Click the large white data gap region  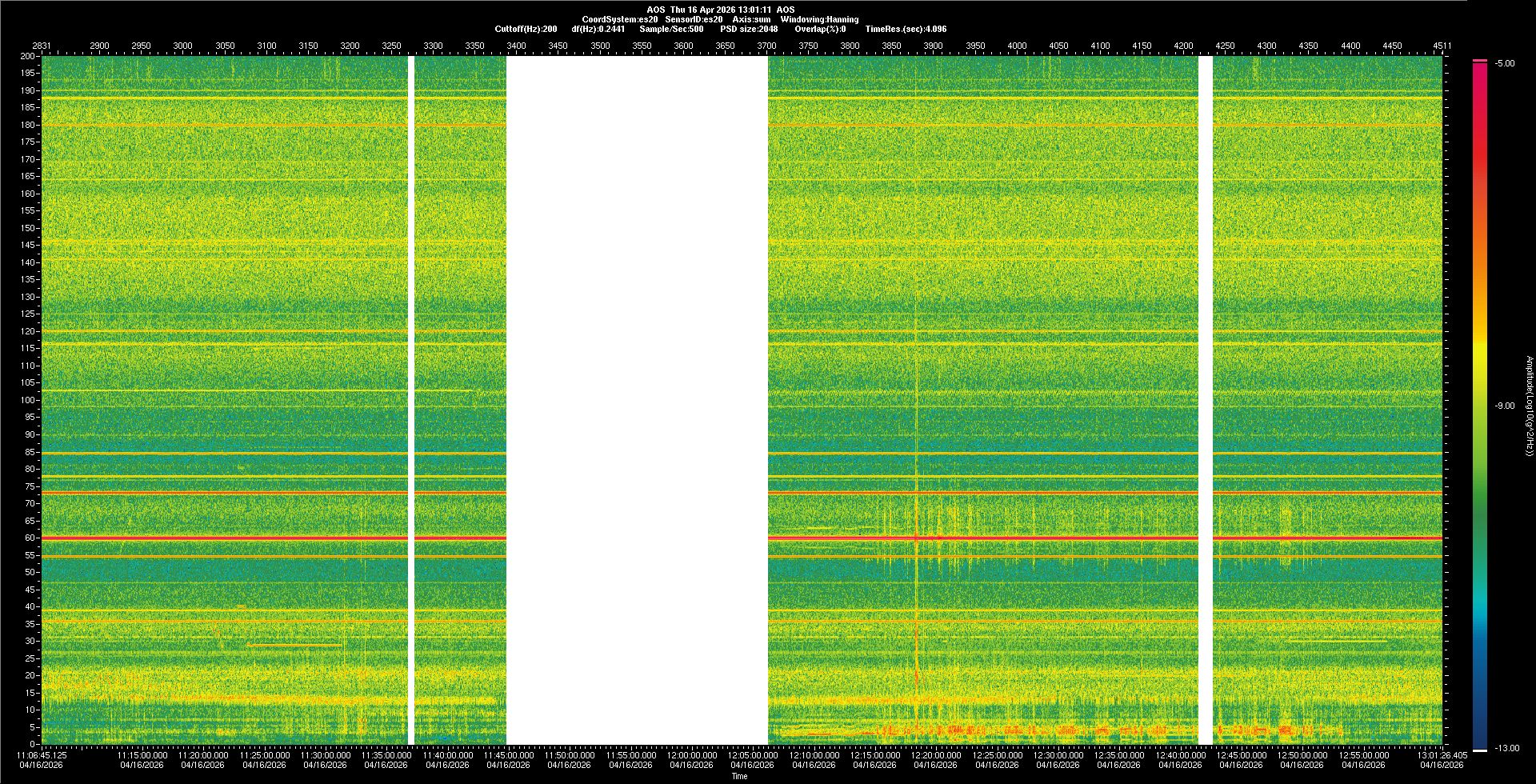637,400
